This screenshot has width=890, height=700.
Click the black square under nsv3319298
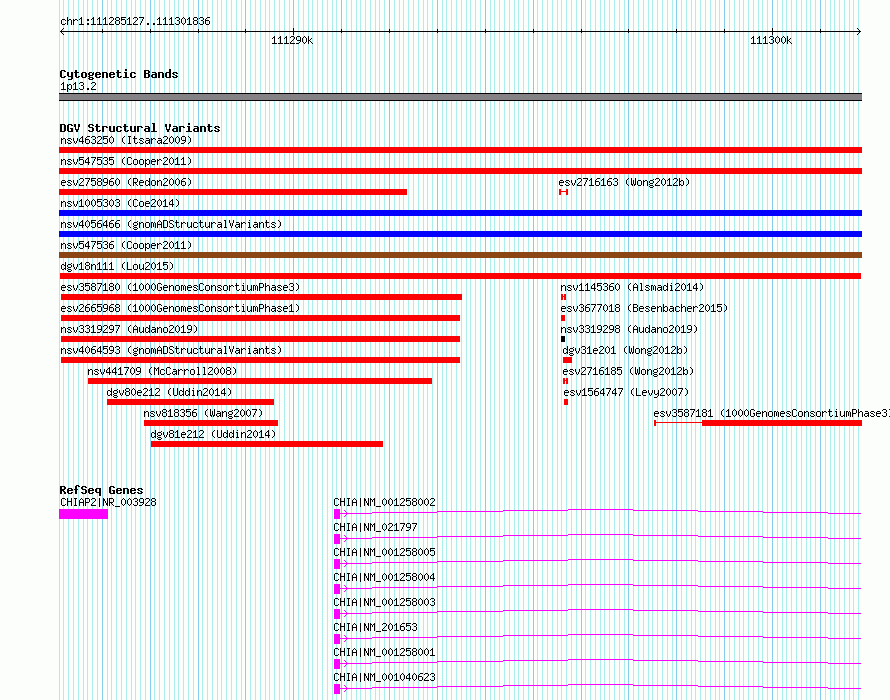pyautogui.click(x=562, y=339)
